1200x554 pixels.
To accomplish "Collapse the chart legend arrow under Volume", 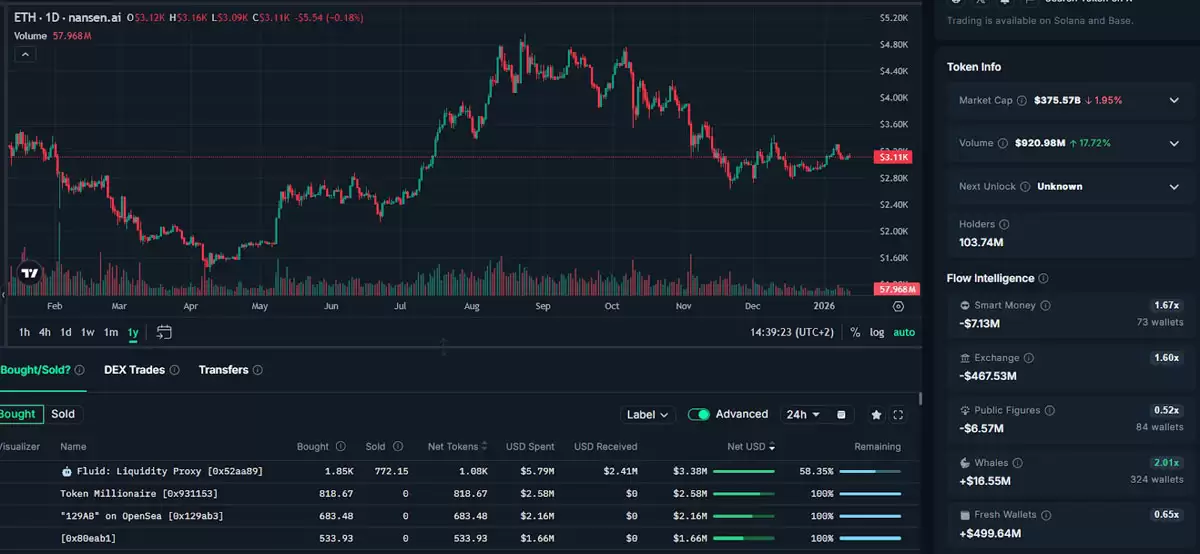I will [x=24, y=54].
